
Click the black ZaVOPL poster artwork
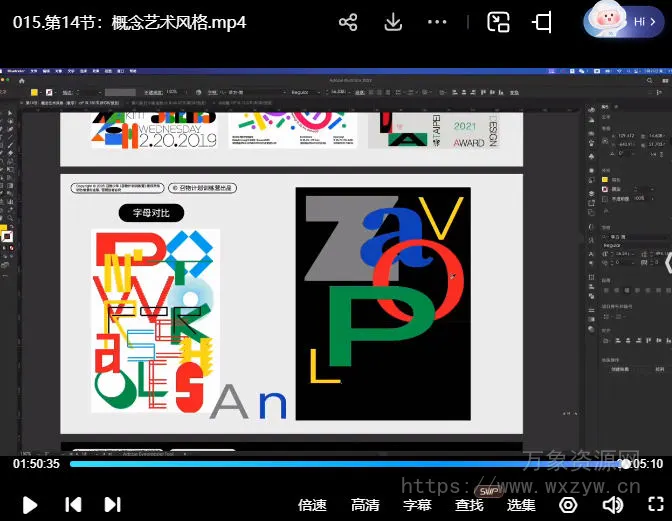(x=382, y=304)
